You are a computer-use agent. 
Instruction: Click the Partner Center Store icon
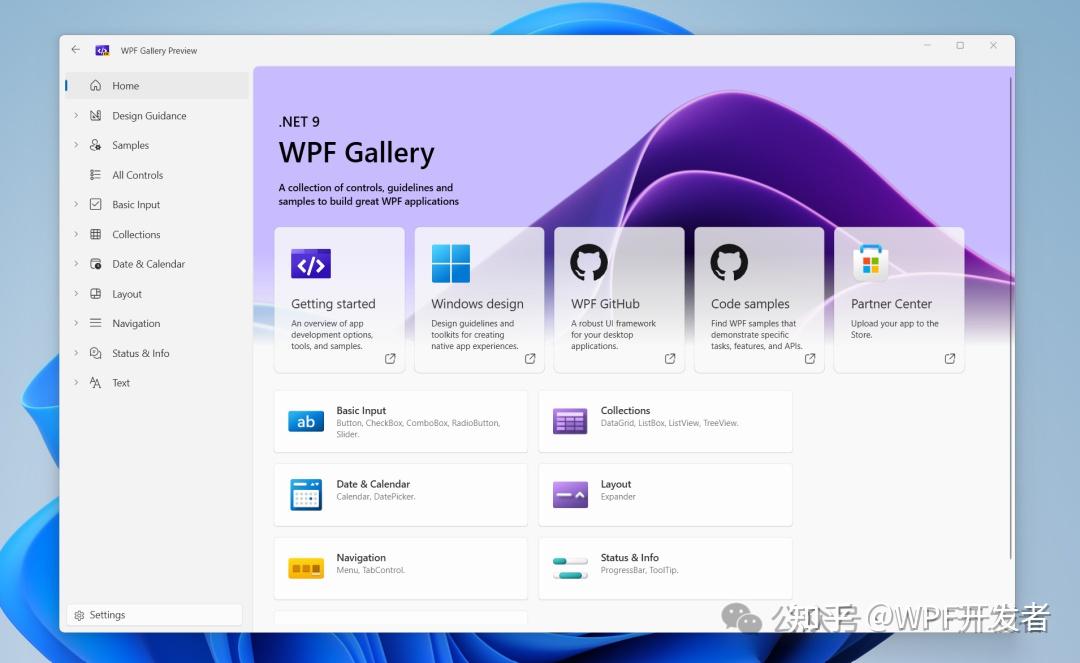869,263
